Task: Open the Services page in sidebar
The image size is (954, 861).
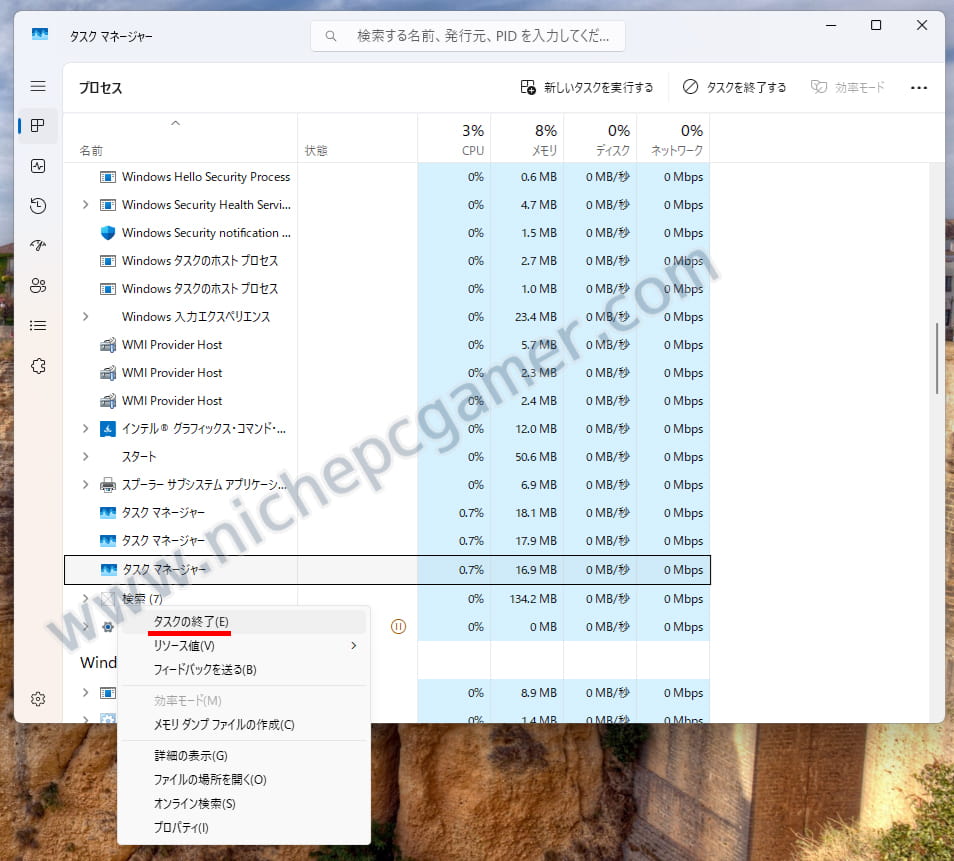Action: pos(38,366)
